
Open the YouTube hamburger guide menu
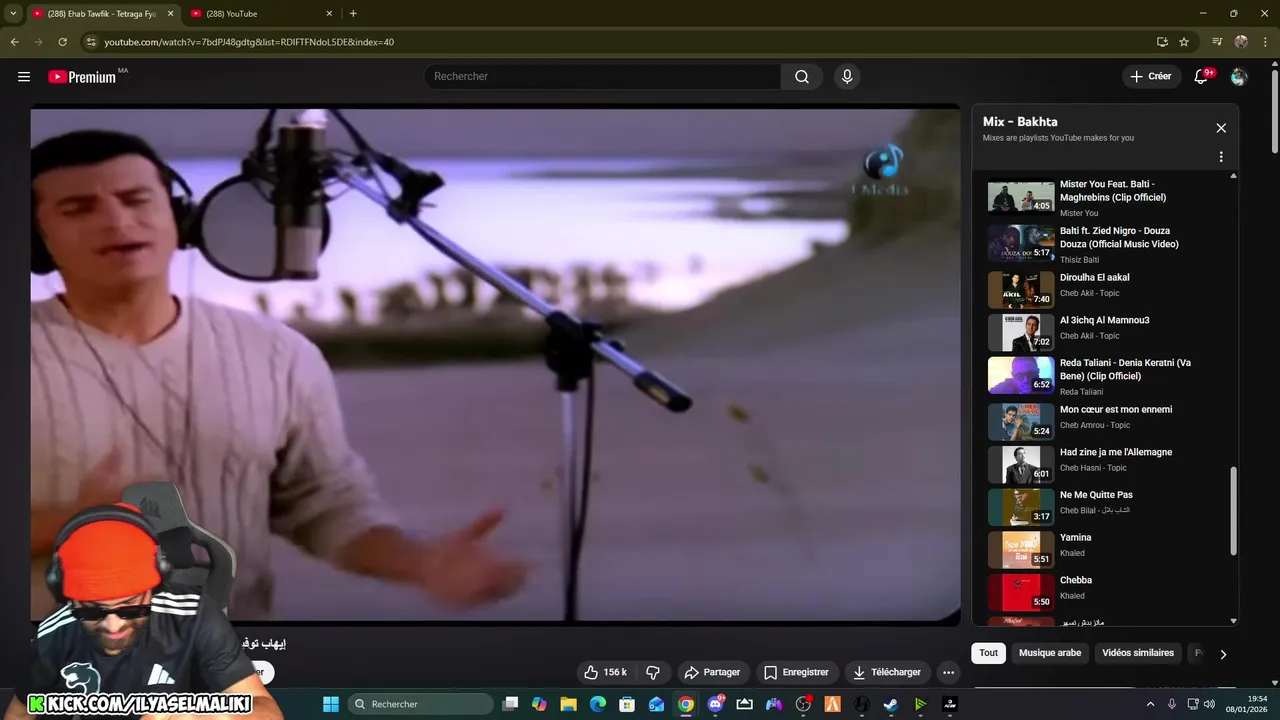pos(24,76)
